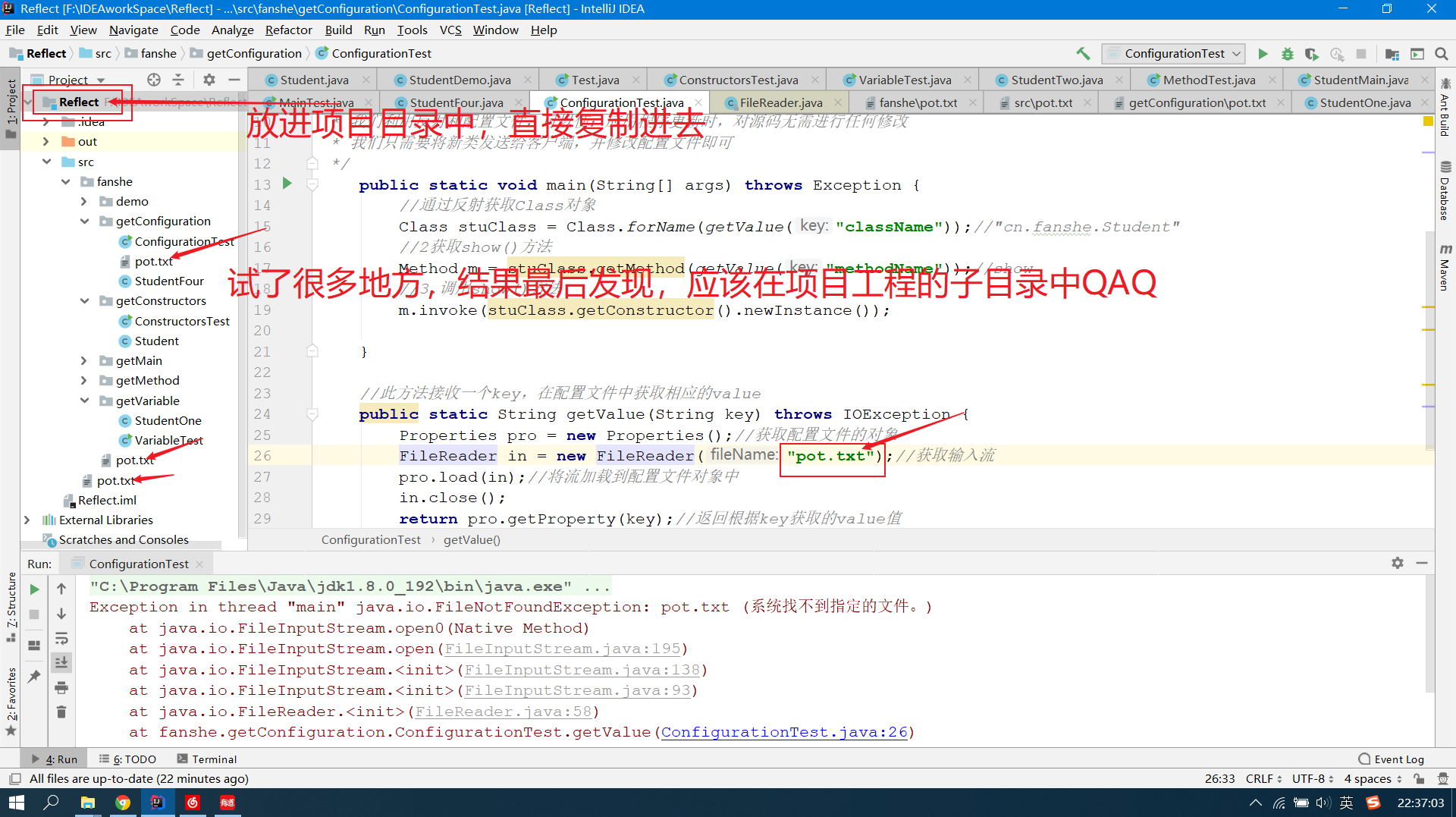Viewport: 1456px width, 817px height.
Task: Open the Event Log panel
Action: coord(1399,759)
